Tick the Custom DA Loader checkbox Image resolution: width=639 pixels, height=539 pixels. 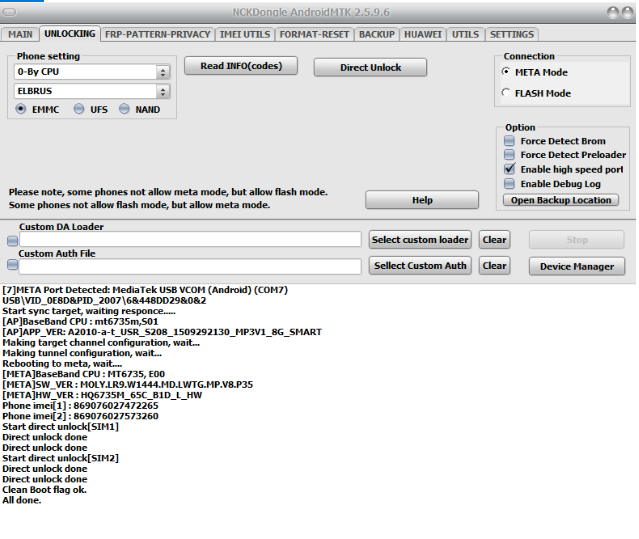13,241
